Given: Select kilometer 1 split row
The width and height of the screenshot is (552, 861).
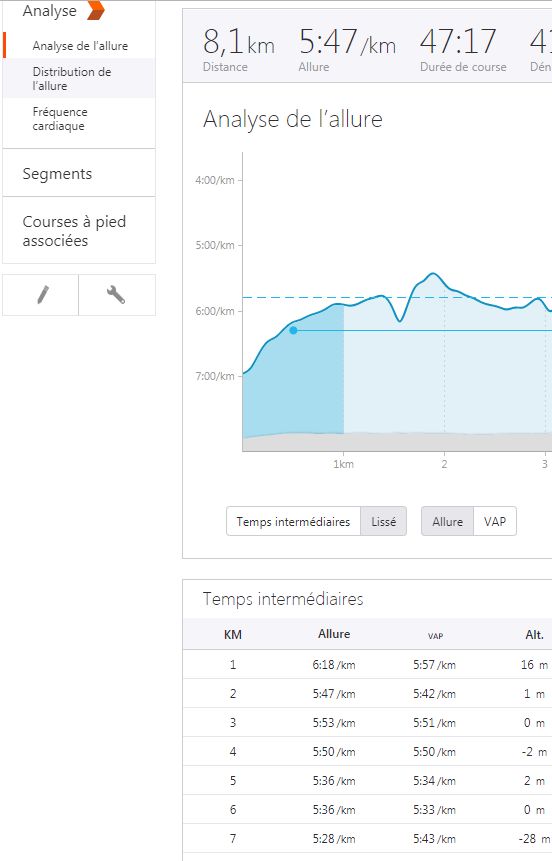Looking at the screenshot, I should (367, 664).
